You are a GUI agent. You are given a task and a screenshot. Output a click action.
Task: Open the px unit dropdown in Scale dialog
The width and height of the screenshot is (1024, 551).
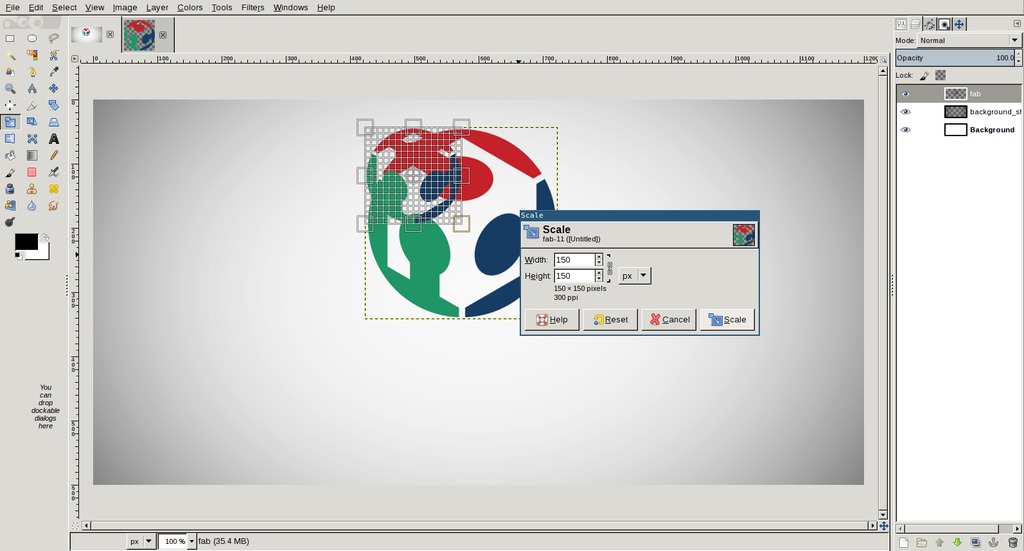[635, 276]
